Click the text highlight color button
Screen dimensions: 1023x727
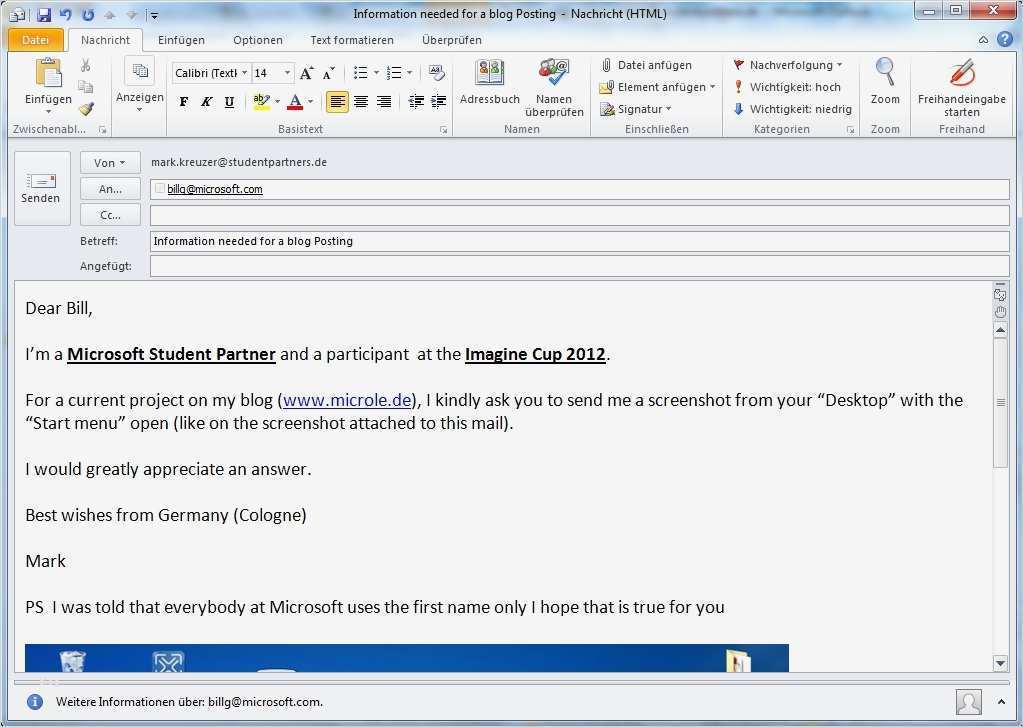coord(262,102)
